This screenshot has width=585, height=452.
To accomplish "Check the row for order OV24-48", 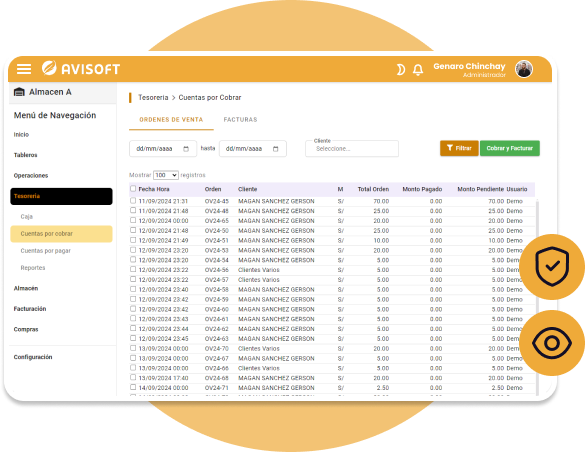I will point(133,210).
